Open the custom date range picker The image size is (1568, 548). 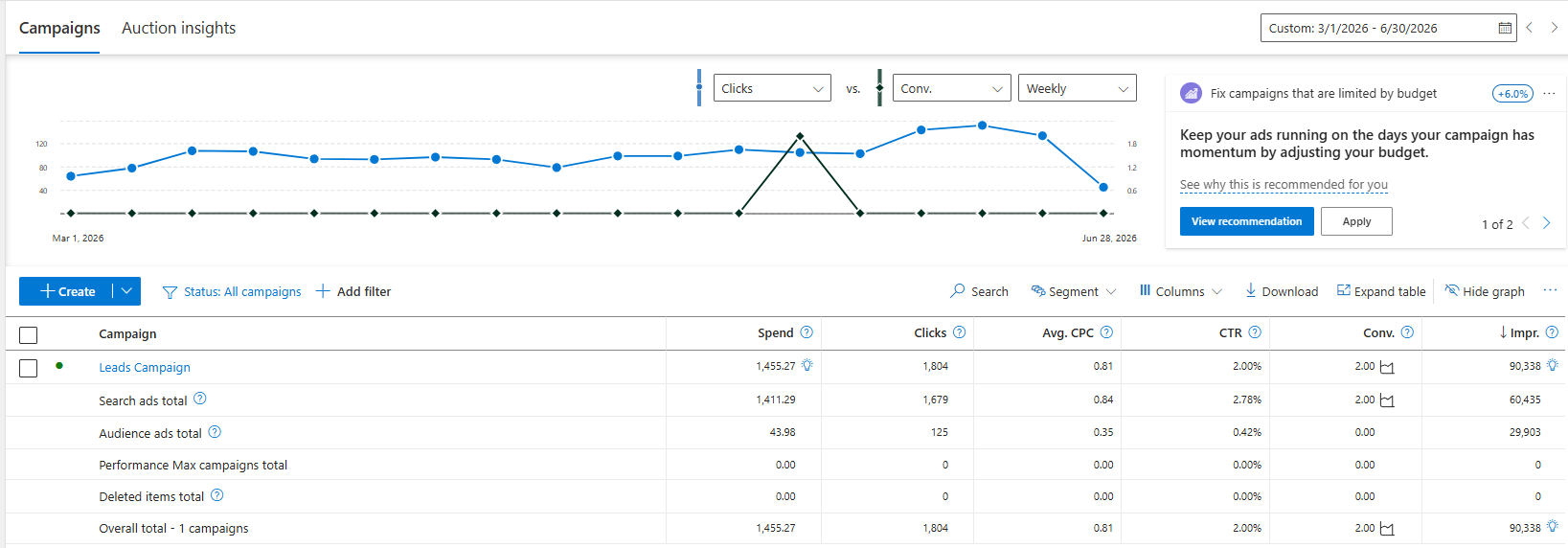point(1389,28)
